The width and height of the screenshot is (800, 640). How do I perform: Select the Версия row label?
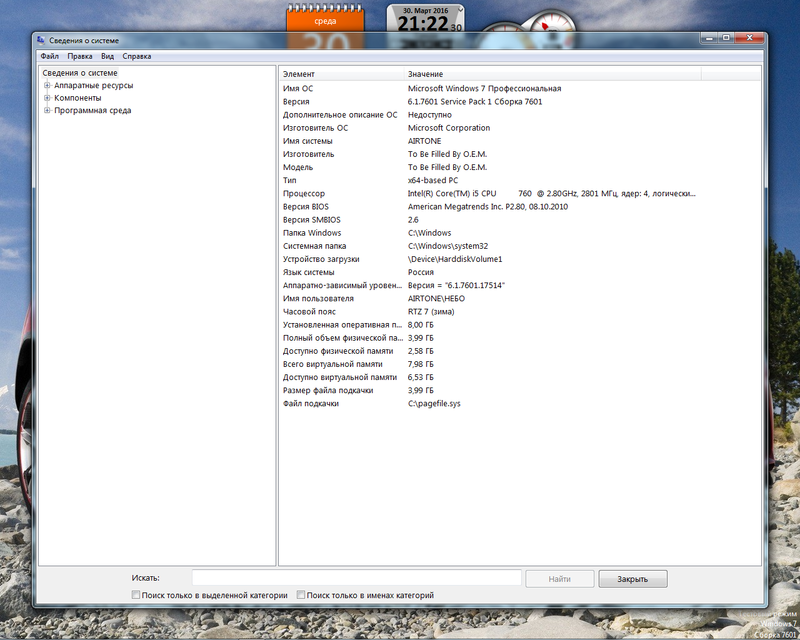click(x=296, y=102)
